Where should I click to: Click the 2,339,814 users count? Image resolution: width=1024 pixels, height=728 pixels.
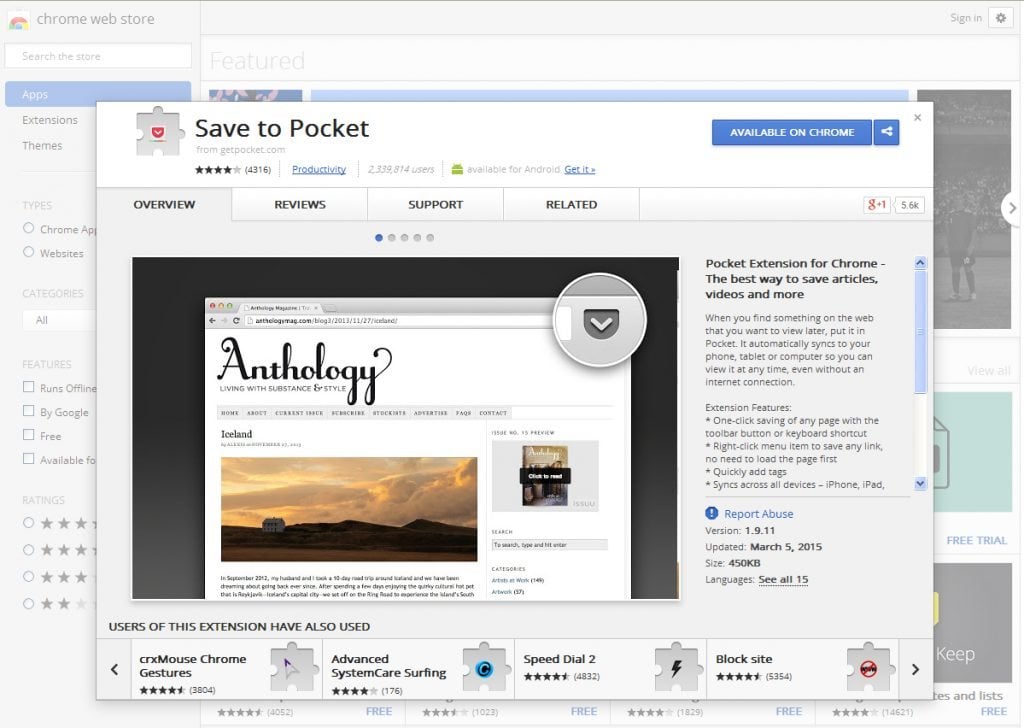pyautogui.click(x=401, y=170)
